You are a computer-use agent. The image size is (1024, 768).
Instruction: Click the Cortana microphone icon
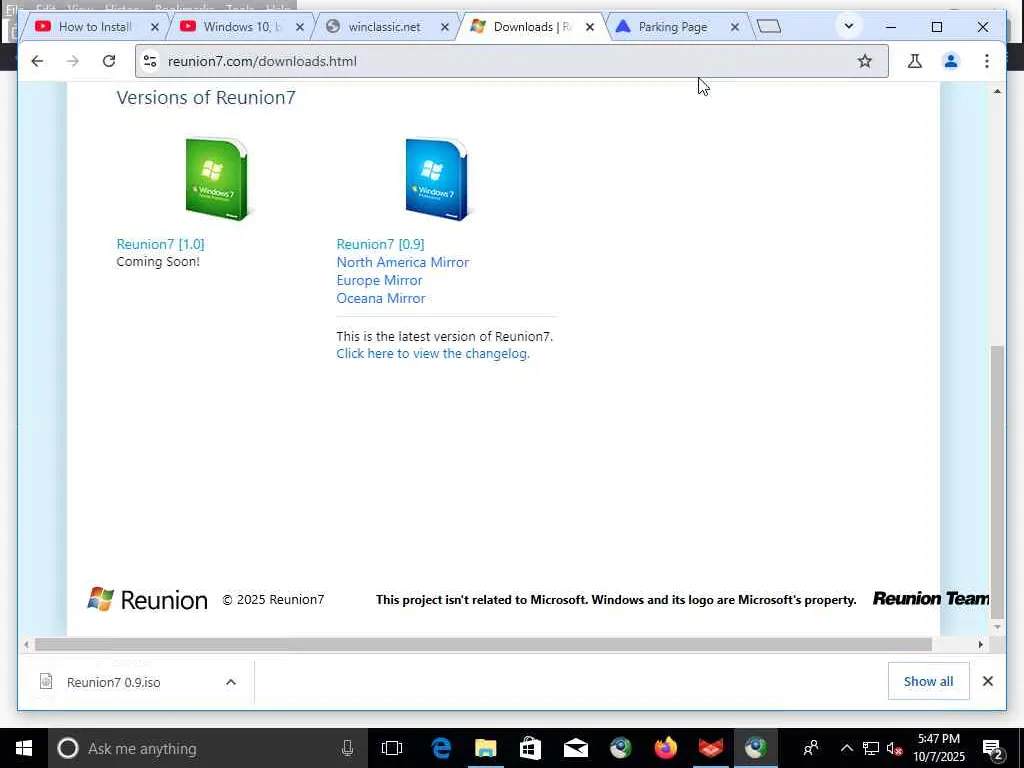click(347, 748)
